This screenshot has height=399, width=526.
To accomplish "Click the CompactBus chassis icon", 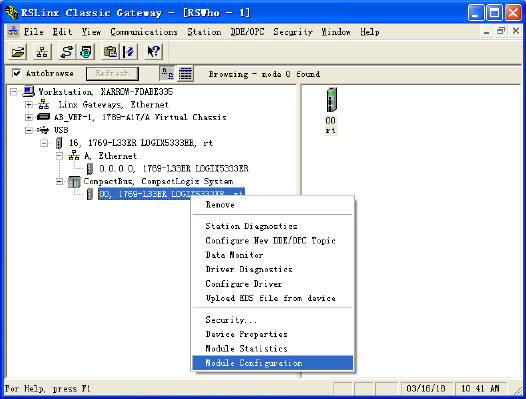I will [x=74, y=182].
